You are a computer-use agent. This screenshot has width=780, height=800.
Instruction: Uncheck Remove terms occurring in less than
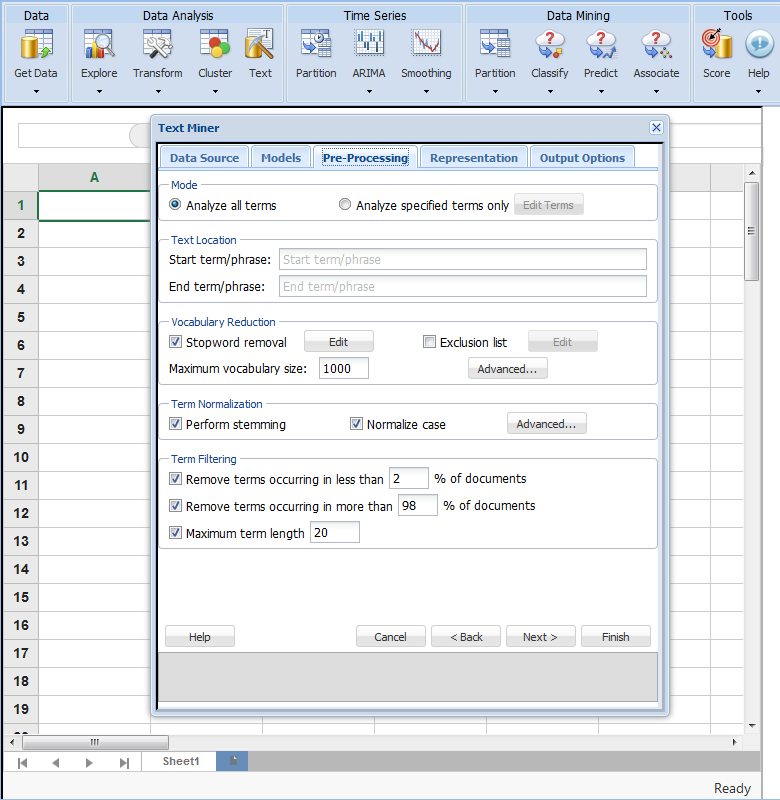click(175, 479)
